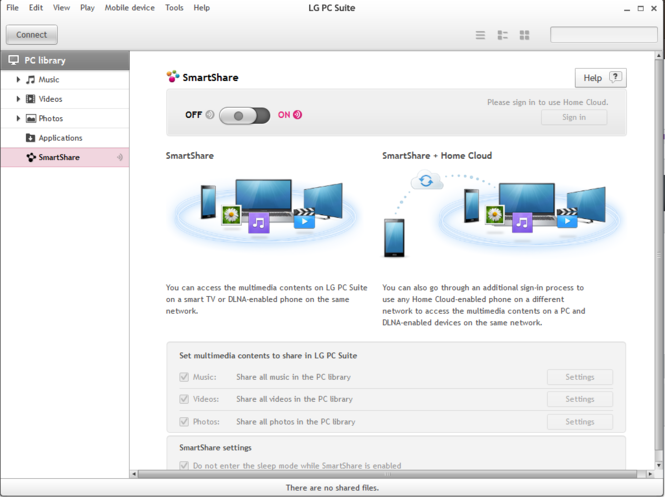Click the Sign in button
The image size is (665, 497).
point(574,117)
